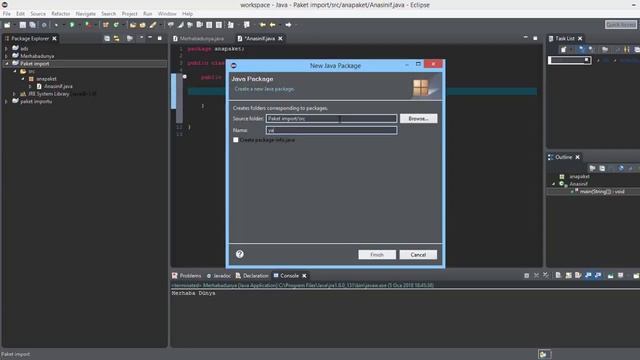
Task: Click the Run Last Tool icon with red toolbox
Action: coord(88,25)
